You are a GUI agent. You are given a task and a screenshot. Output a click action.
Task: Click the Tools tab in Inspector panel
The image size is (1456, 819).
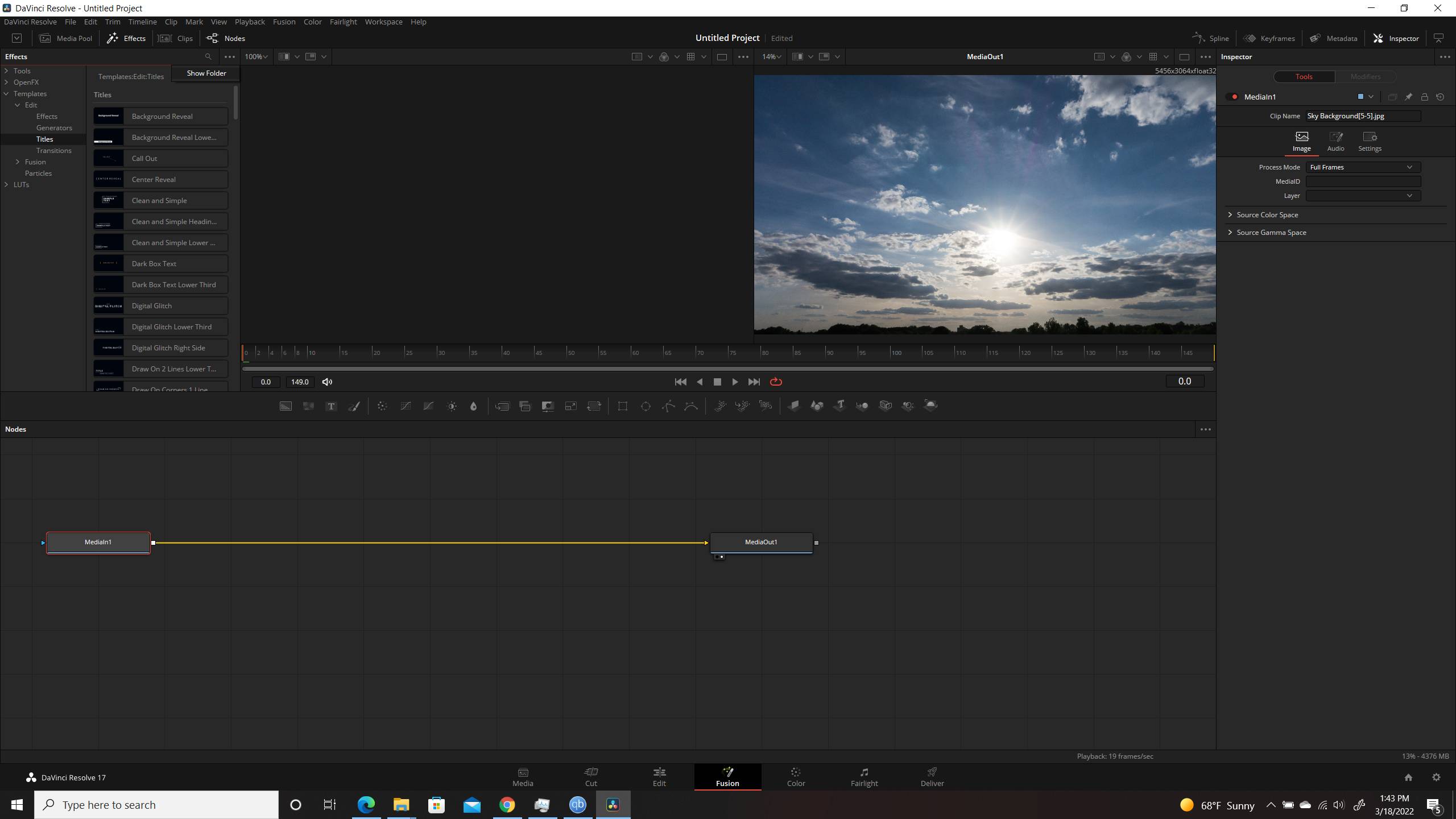click(1304, 77)
